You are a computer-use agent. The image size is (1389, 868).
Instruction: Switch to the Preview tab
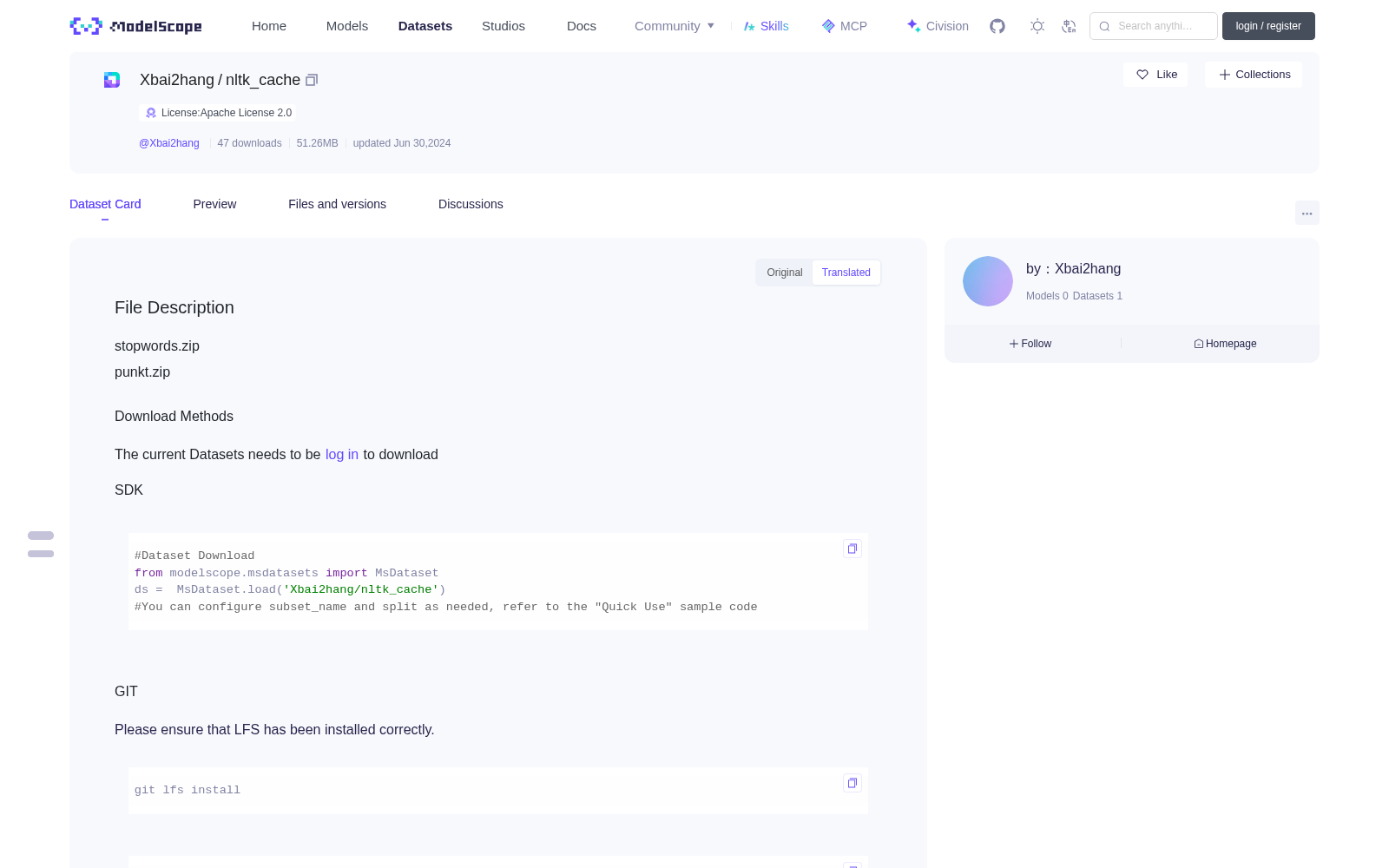click(x=214, y=204)
